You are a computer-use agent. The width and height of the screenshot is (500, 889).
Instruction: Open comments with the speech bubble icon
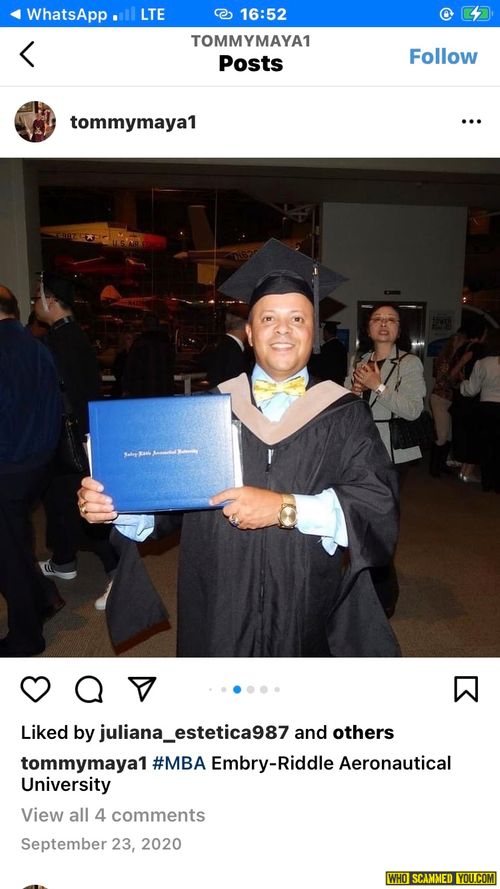[x=89, y=689]
